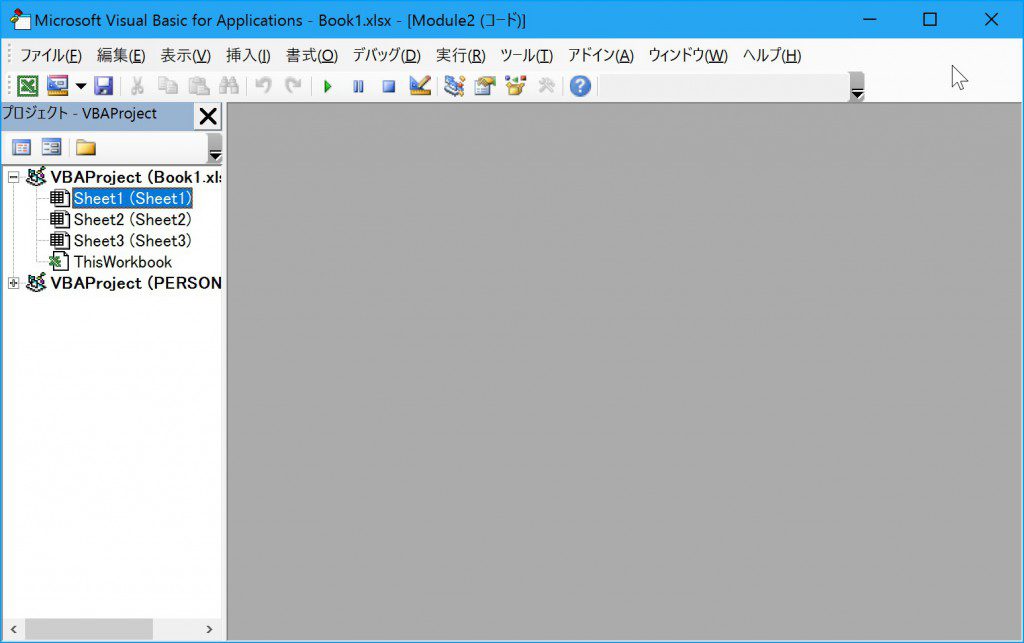Select VBAProject (Book1.xlsx) in the tree

[136, 177]
